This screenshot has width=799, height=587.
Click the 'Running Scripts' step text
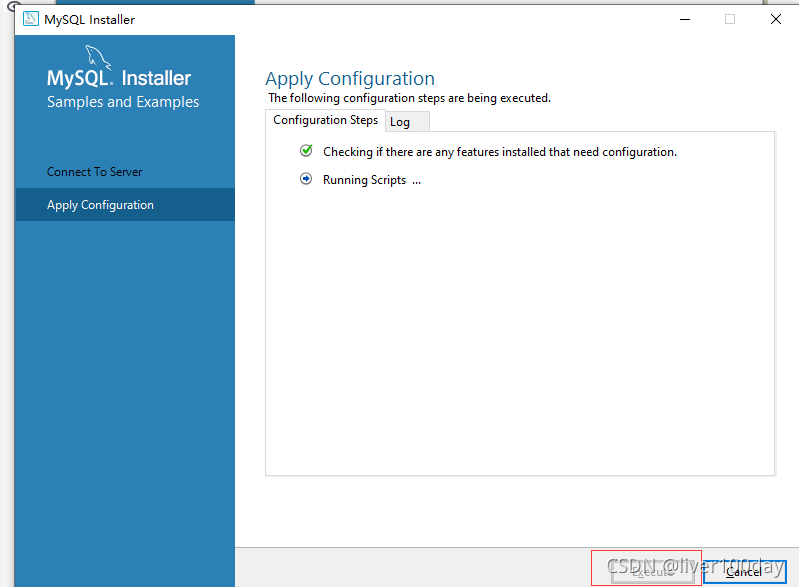(371, 180)
